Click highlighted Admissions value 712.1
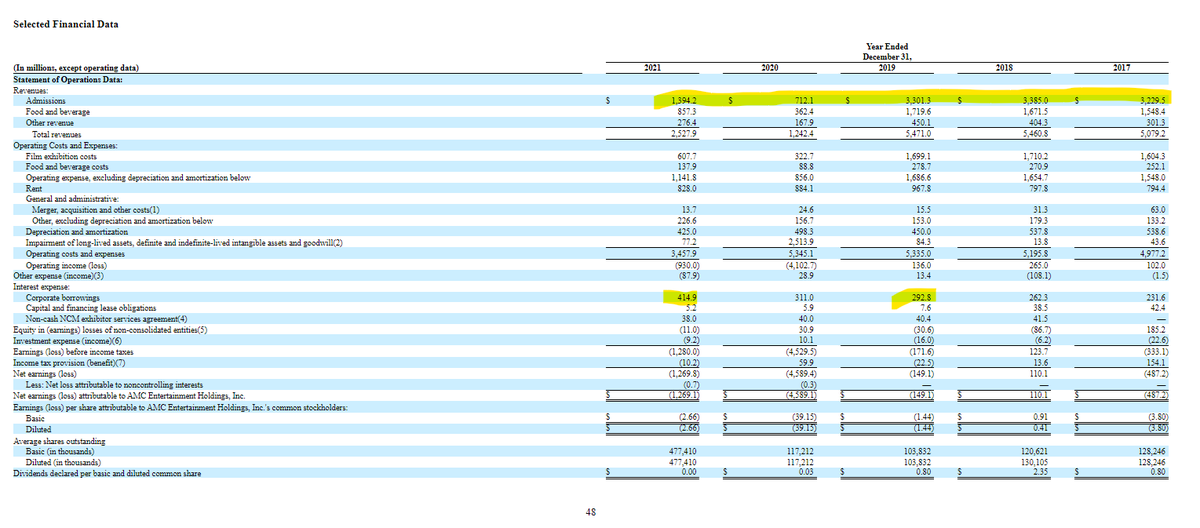1200x528 pixels. [x=805, y=101]
